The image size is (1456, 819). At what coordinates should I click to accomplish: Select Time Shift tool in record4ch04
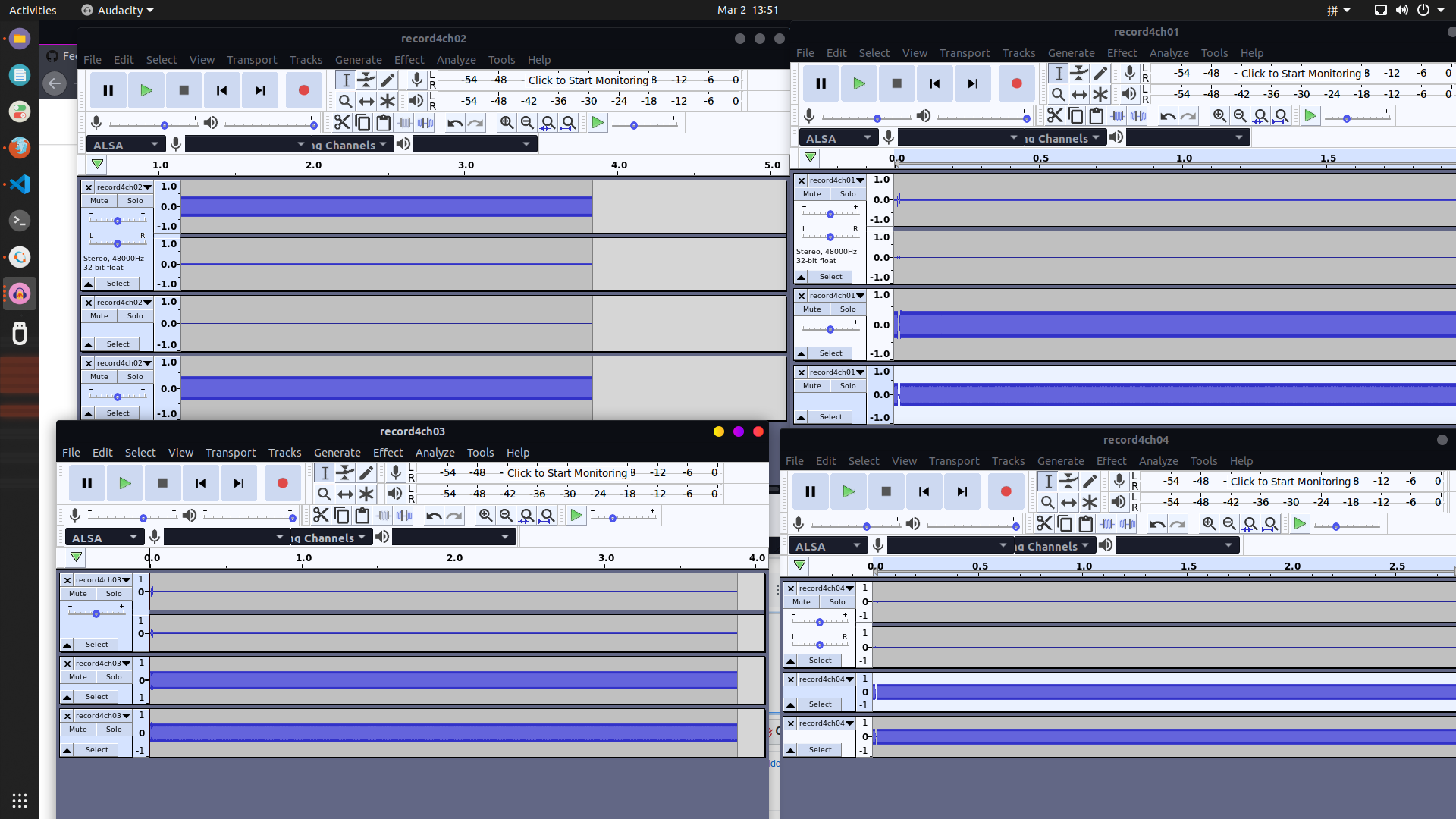(1068, 502)
